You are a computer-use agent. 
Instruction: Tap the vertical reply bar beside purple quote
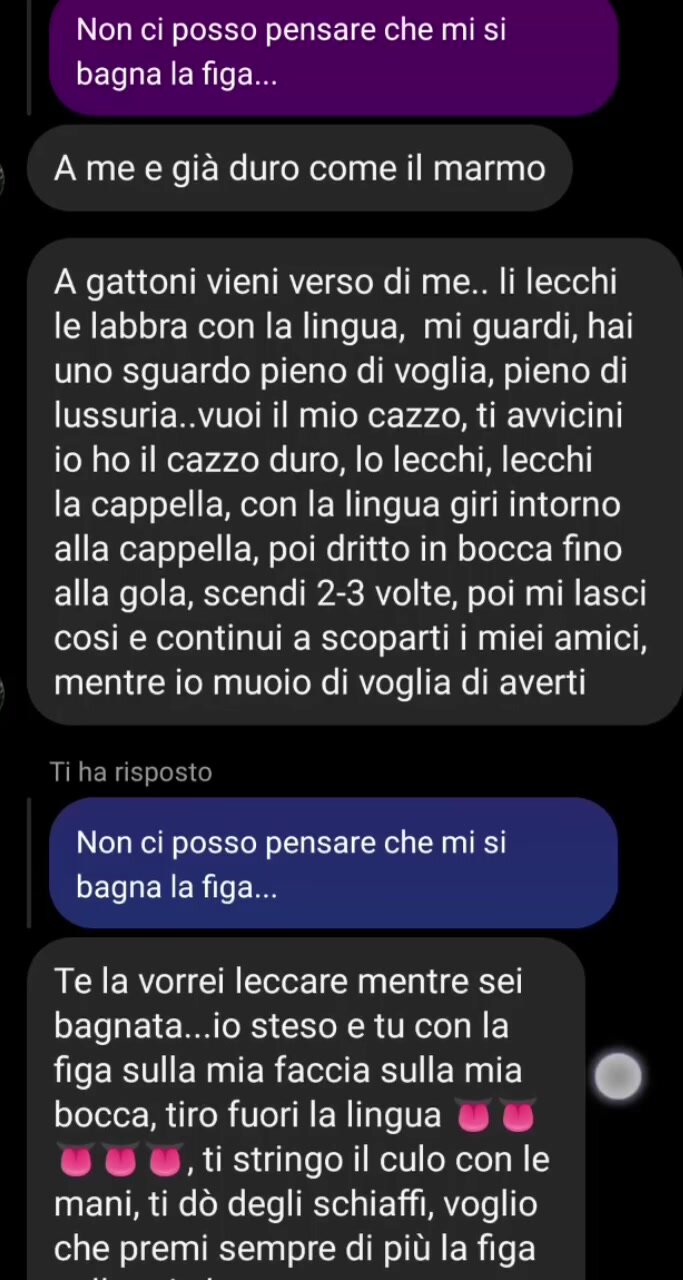click(x=31, y=56)
